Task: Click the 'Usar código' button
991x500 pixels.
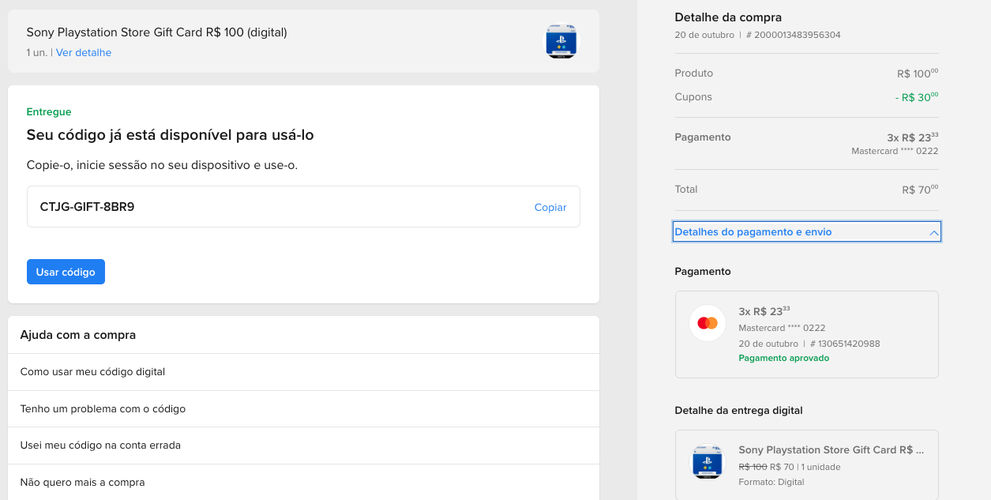Action: (66, 272)
